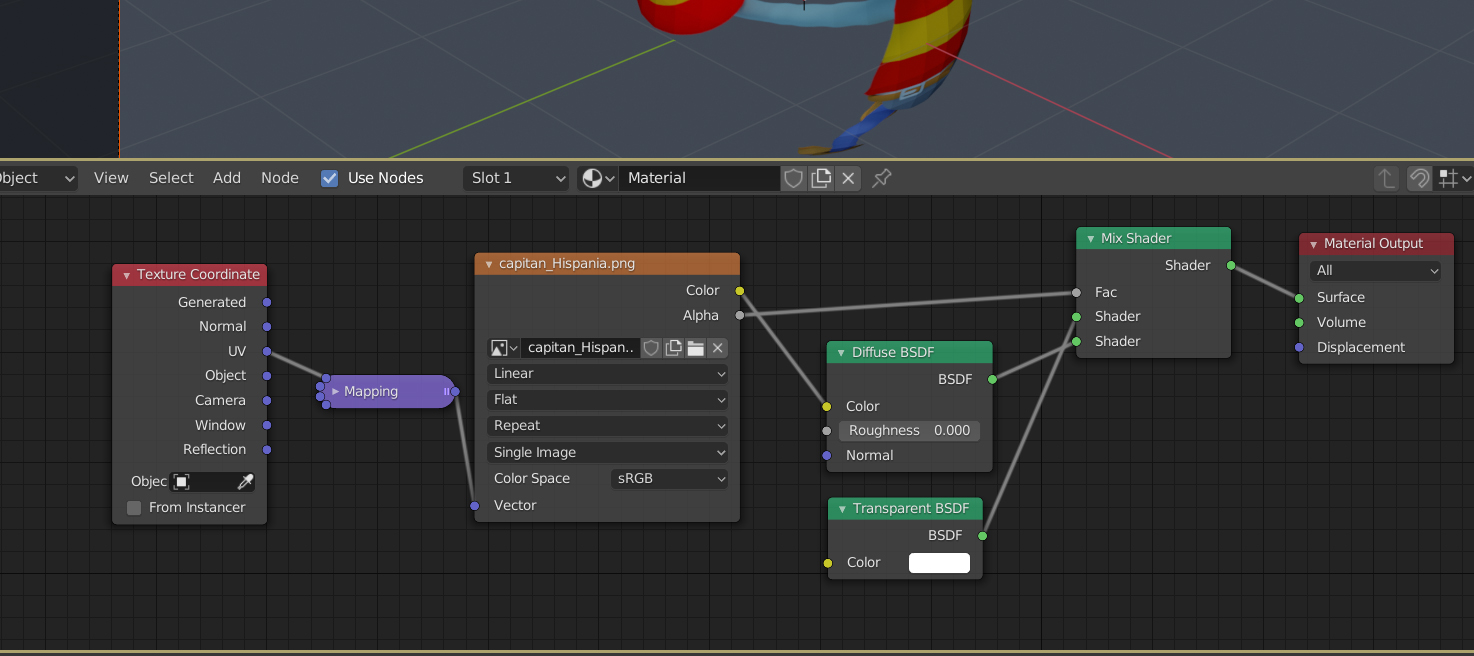Click Shader output socket of Mix Shader

(1231, 266)
